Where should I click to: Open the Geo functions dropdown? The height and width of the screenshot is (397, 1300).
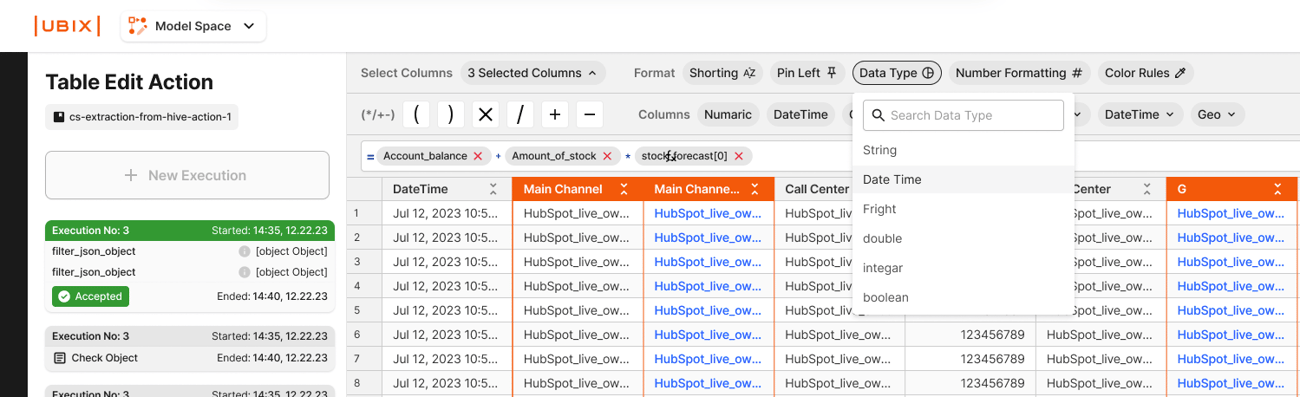pyautogui.click(x=1217, y=114)
